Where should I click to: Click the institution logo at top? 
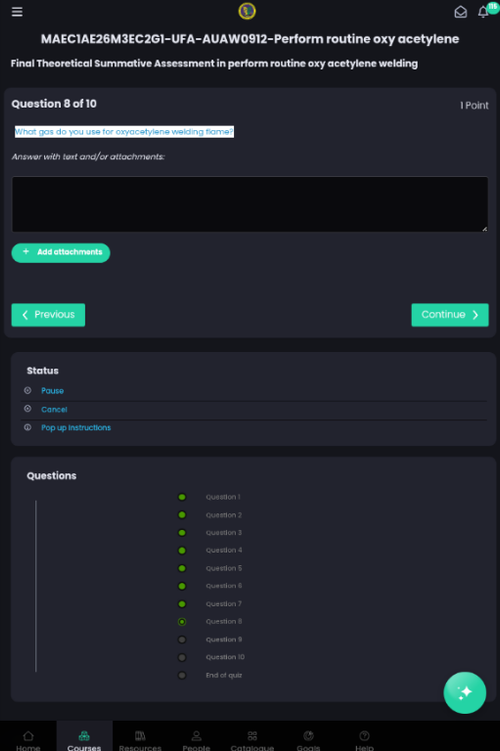(247, 11)
